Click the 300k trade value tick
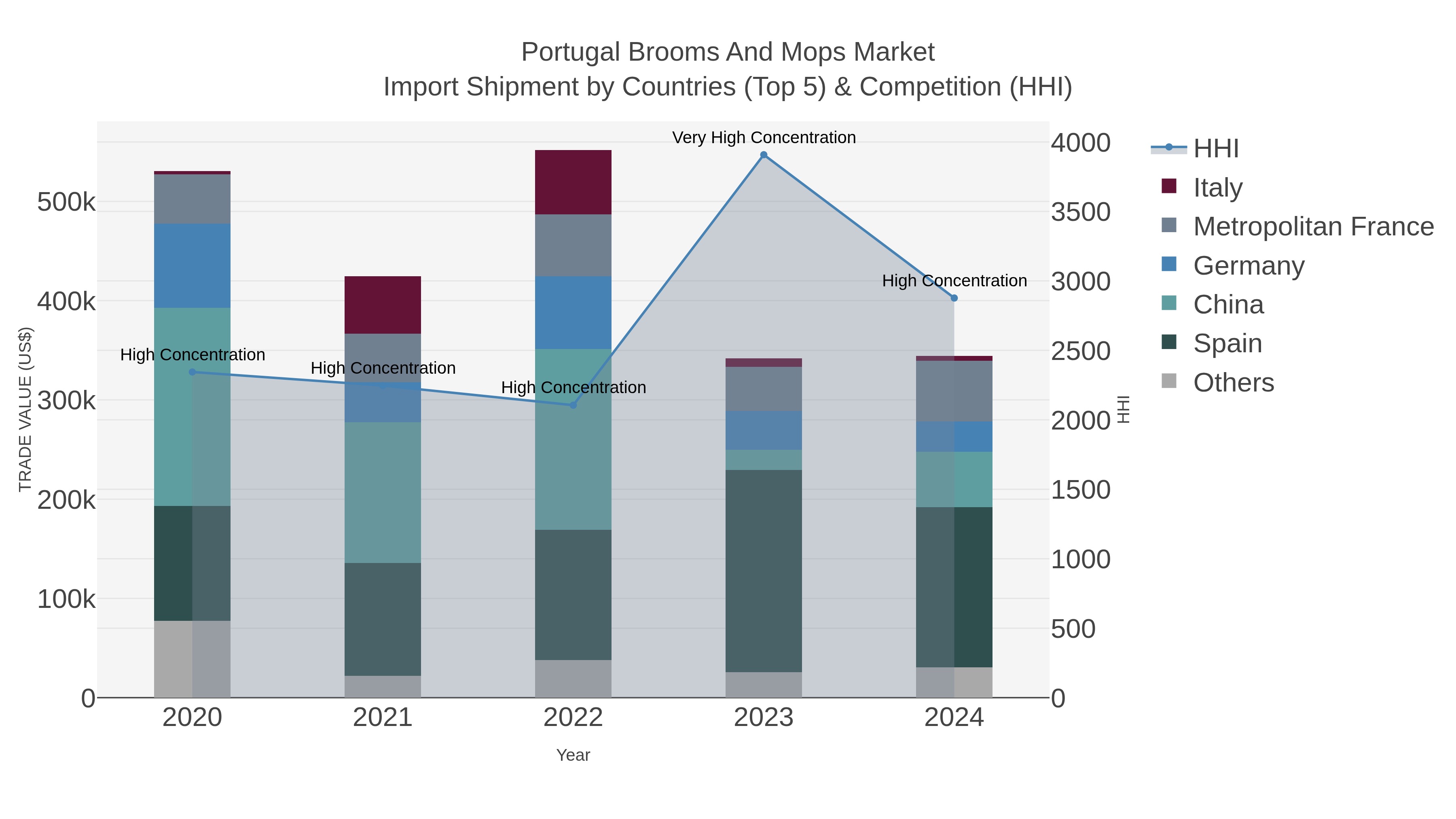The width and height of the screenshot is (1456, 819). tap(66, 400)
